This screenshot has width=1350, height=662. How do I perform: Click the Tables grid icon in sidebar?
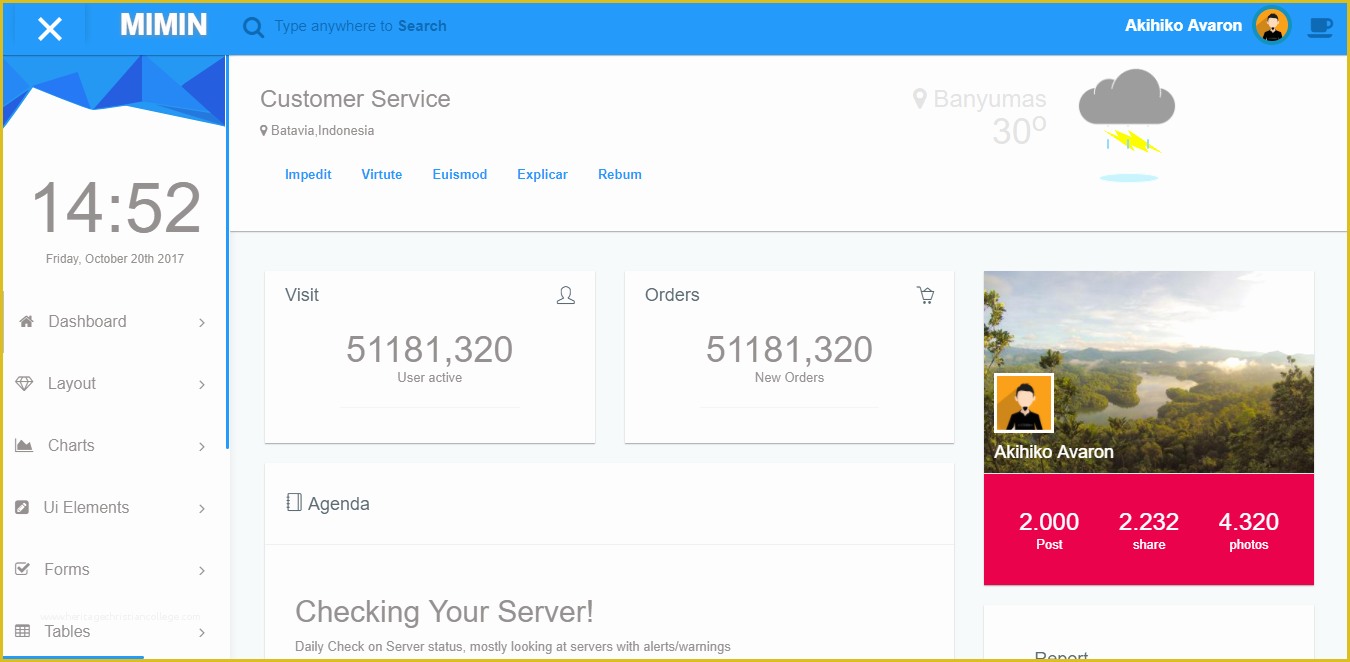coord(24,630)
